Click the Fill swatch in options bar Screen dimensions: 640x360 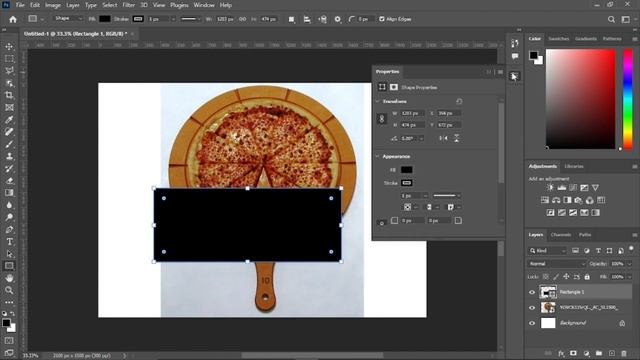pos(105,19)
